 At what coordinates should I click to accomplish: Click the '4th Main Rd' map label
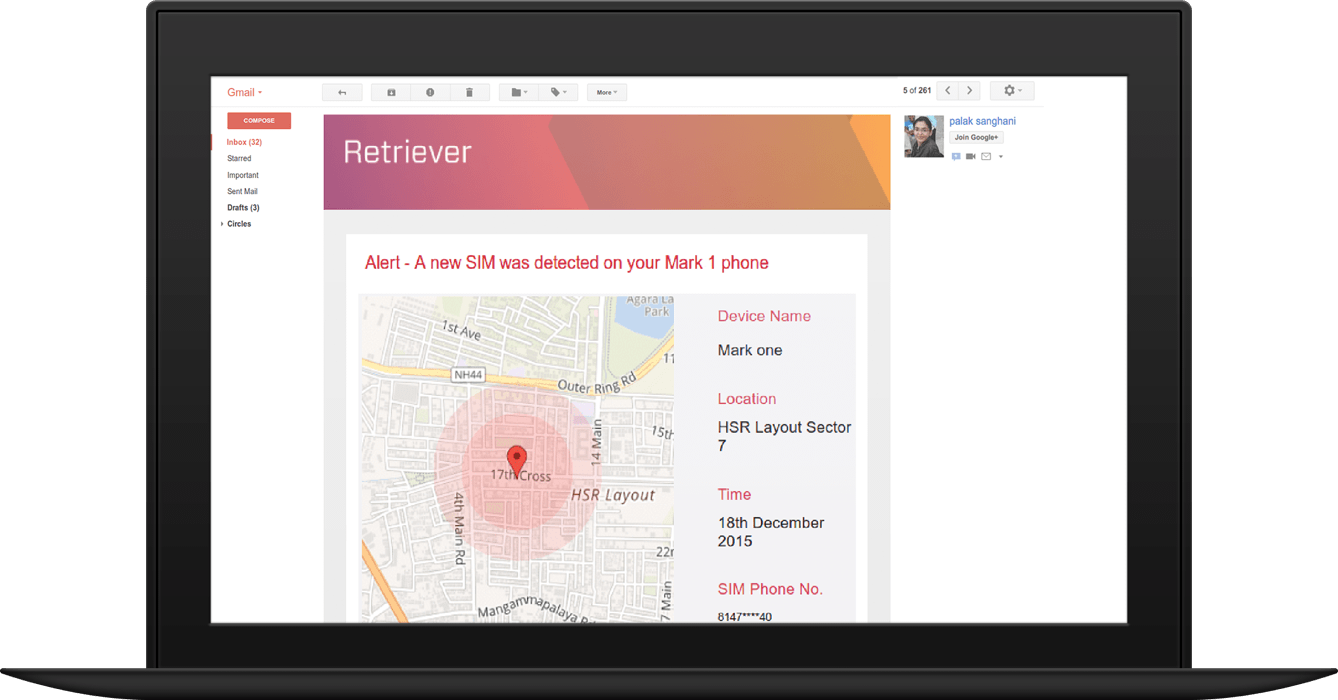coord(460,530)
